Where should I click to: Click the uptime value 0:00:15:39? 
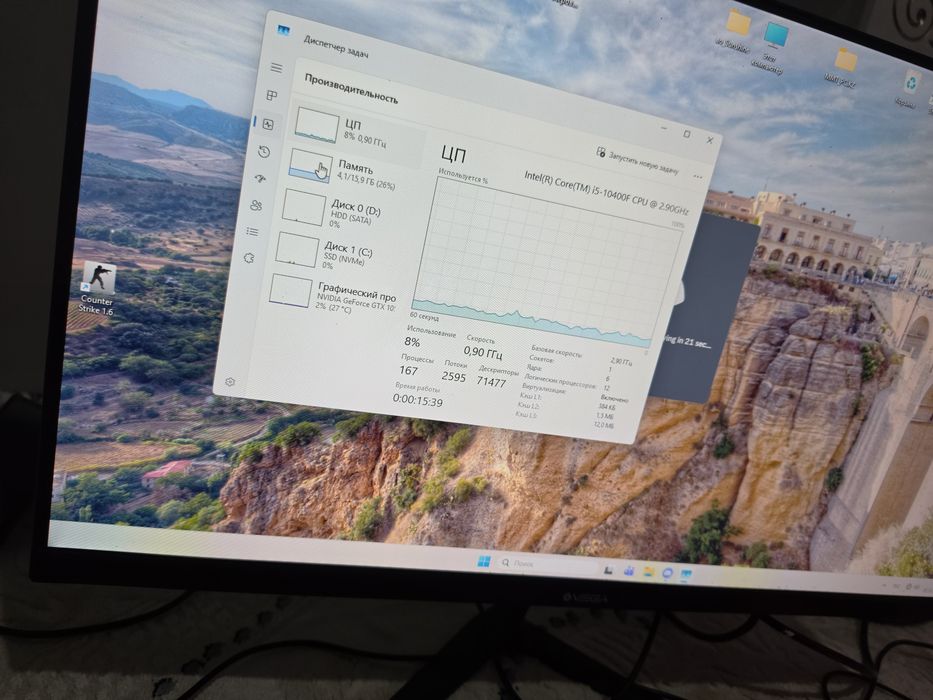(417, 401)
